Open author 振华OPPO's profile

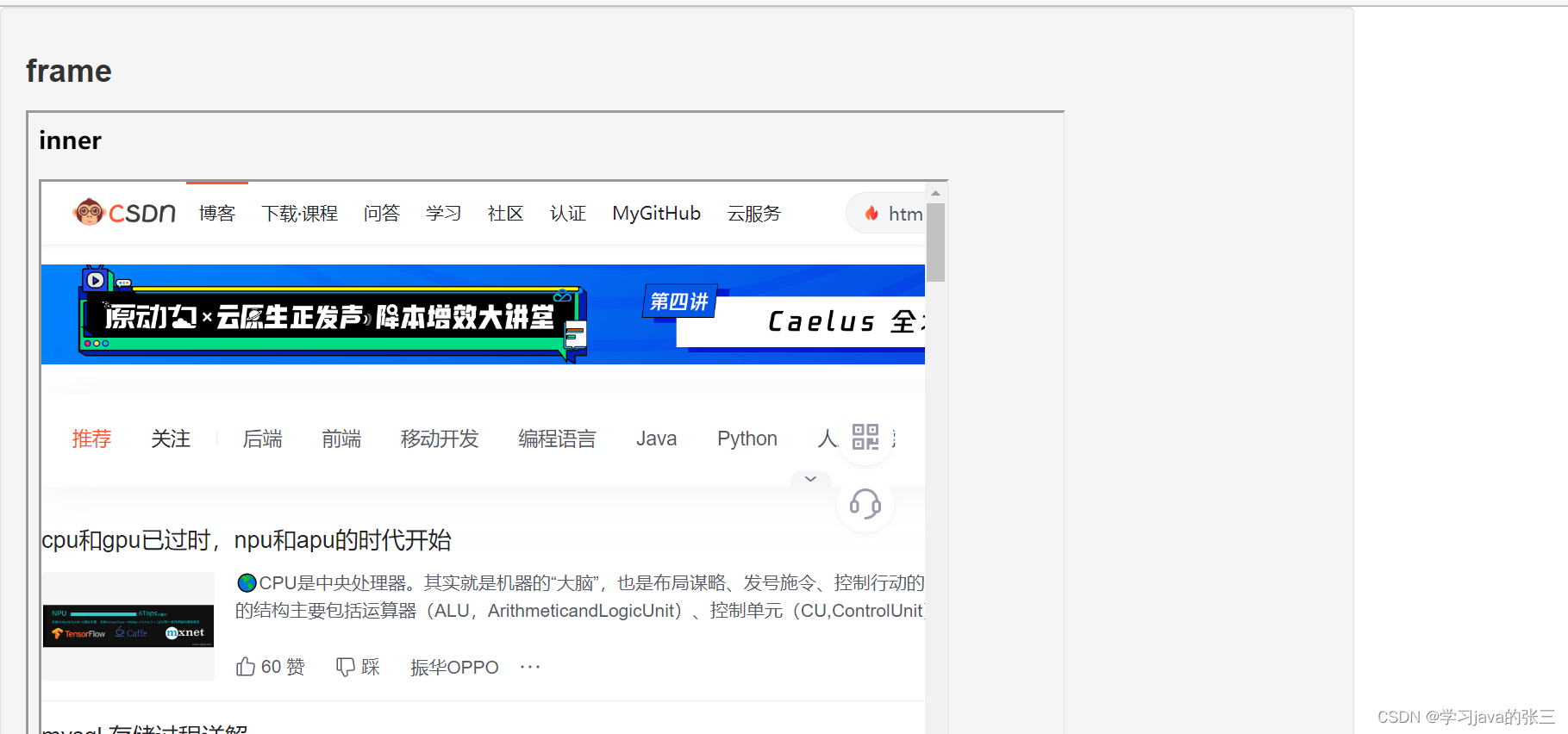454,668
